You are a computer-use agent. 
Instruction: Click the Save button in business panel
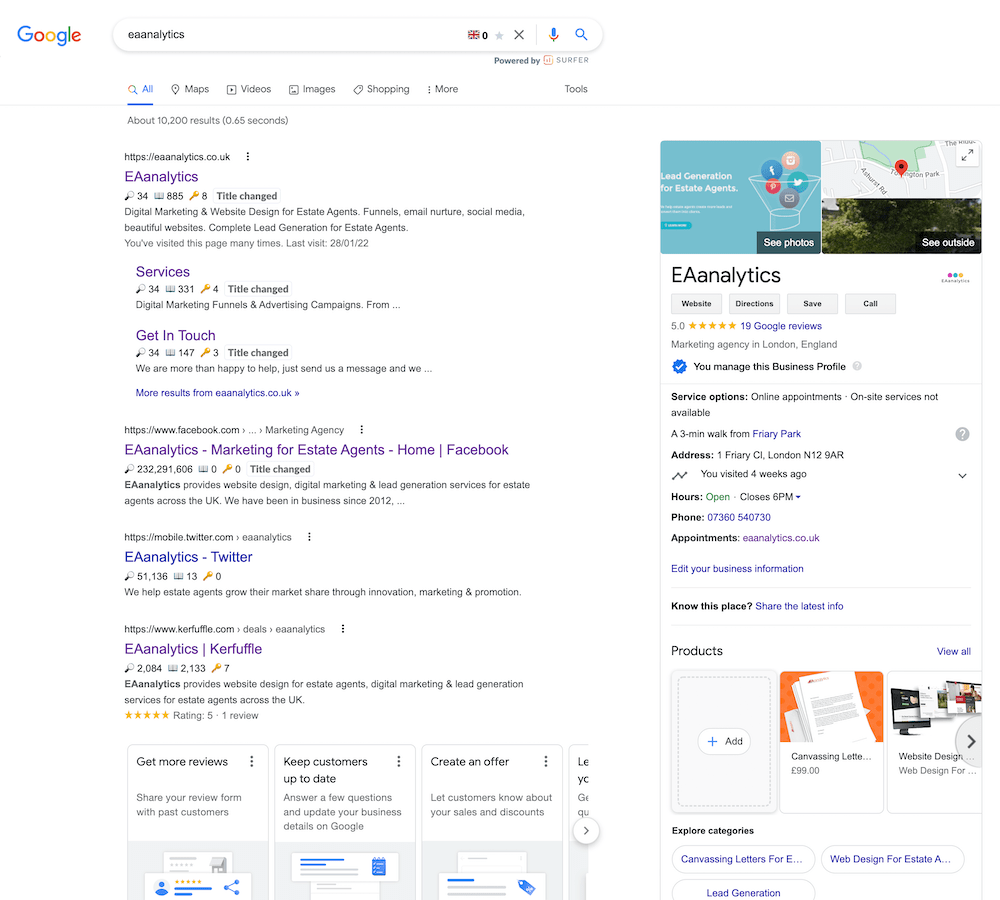point(812,304)
